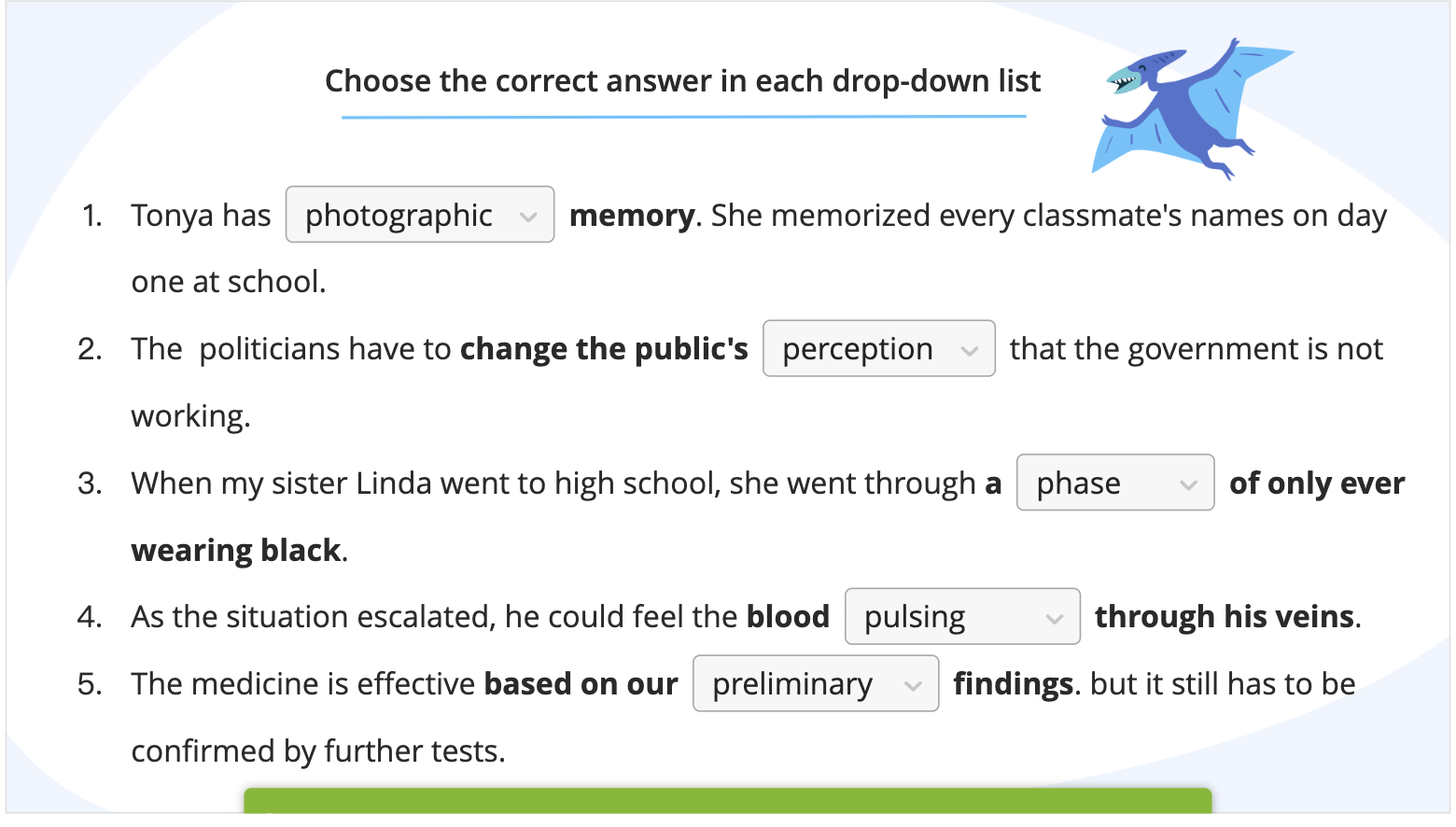The image size is (1456, 827).
Task: Click the chevron arrow beside "photographic"
Action: tap(528, 217)
